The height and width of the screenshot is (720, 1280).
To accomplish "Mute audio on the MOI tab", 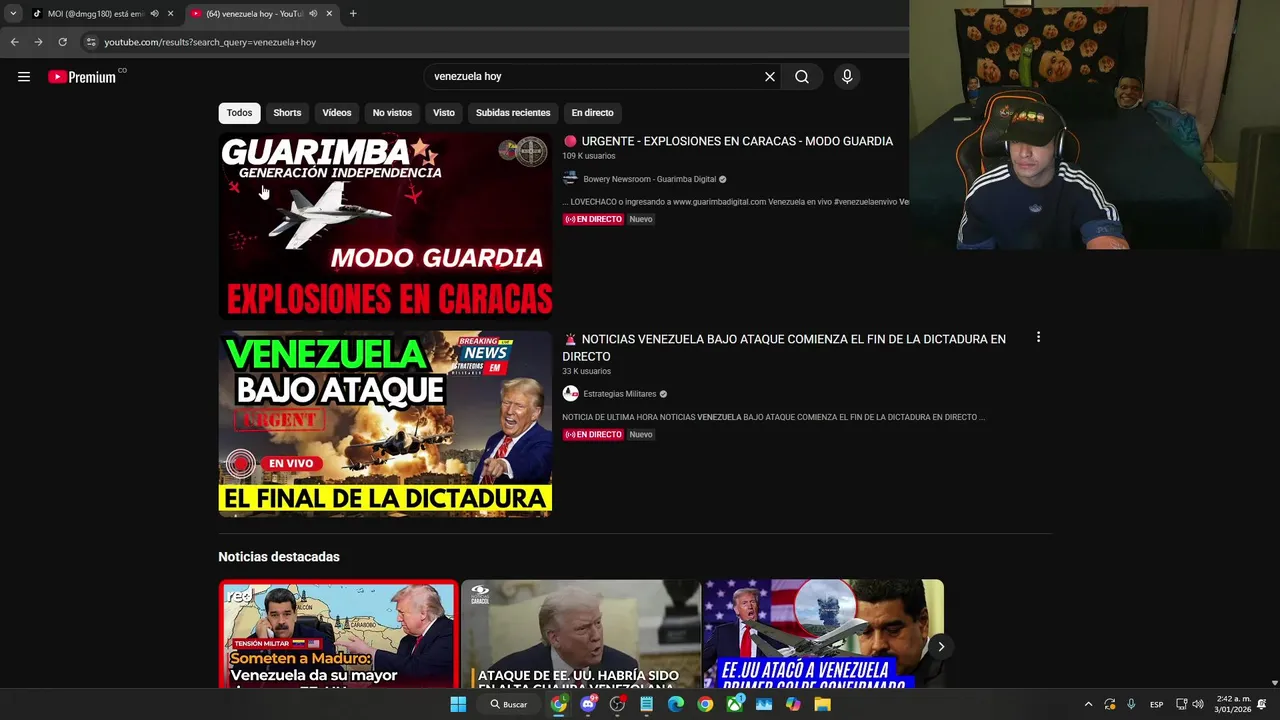I will point(154,14).
